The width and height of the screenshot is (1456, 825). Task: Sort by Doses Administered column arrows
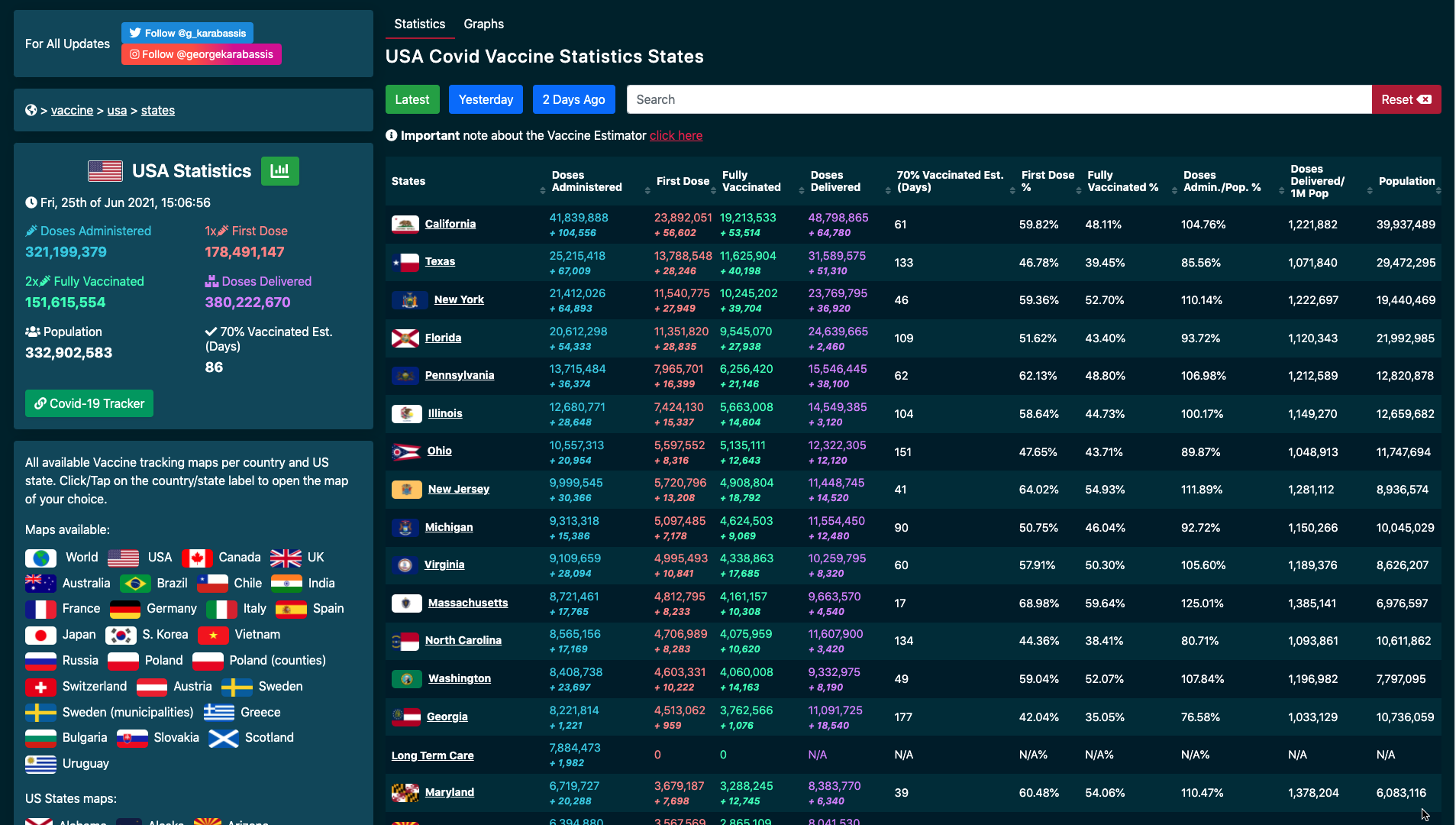pyautogui.click(x=647, y=190)
